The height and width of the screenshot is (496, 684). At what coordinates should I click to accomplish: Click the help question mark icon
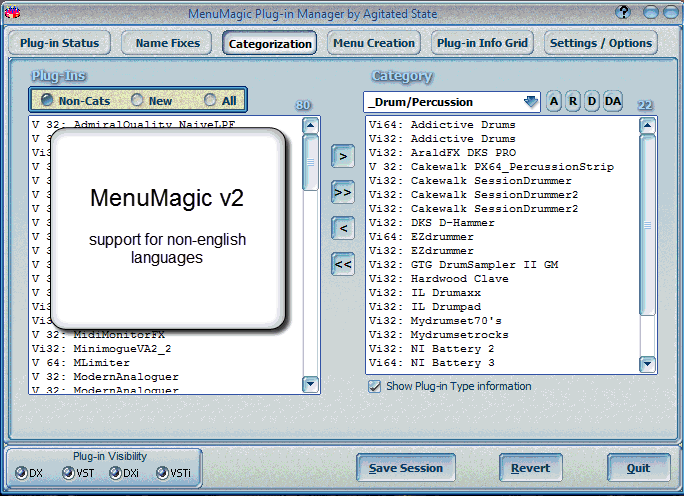(623, 12)
